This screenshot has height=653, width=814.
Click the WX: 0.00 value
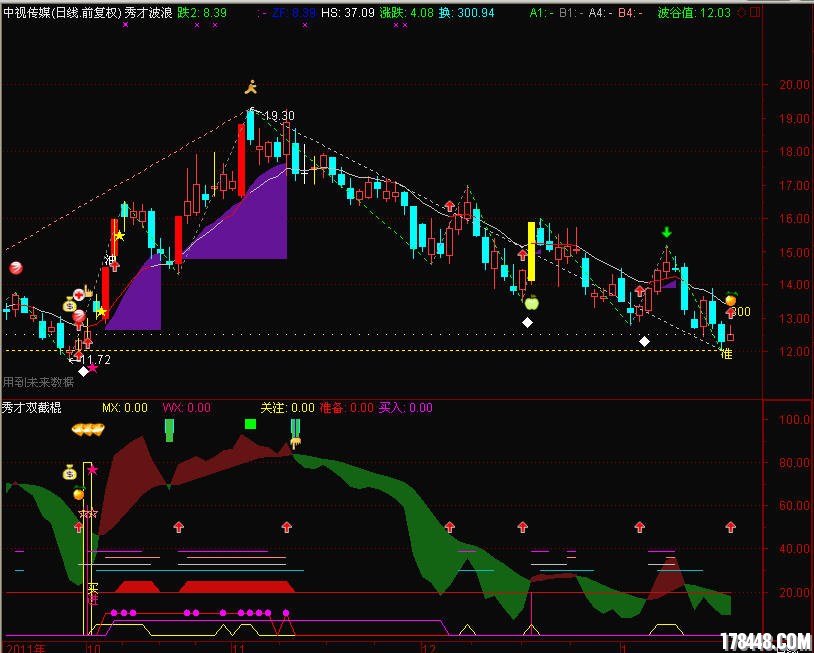[x=186, y=408]
